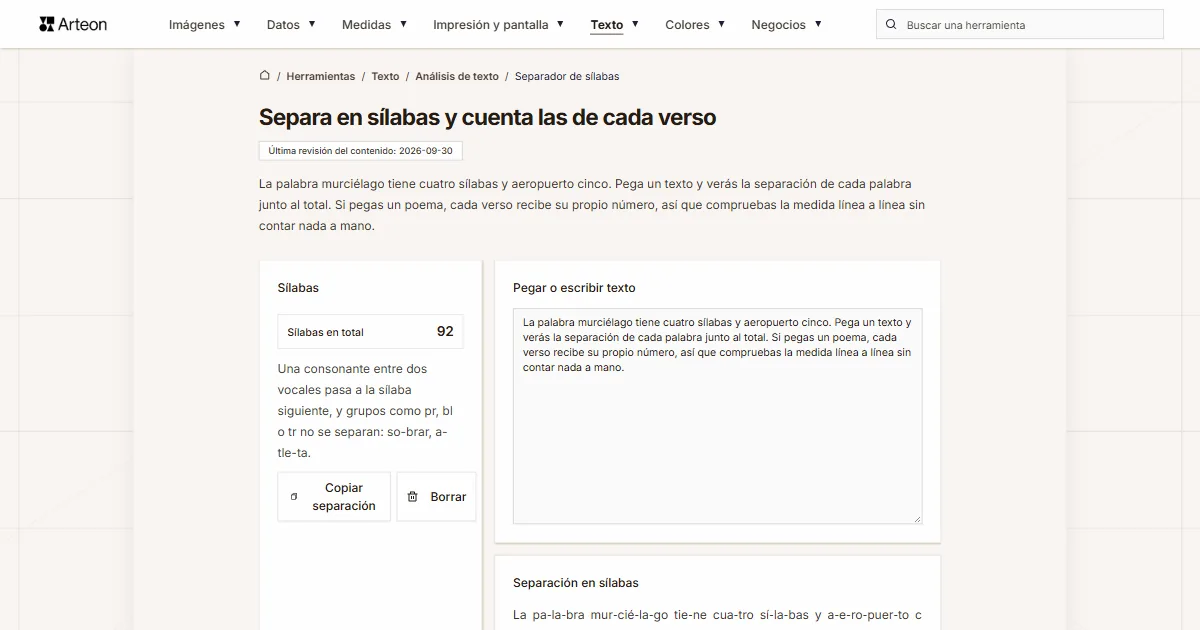Click the copy icon in Copiar separación

point(294,497)
